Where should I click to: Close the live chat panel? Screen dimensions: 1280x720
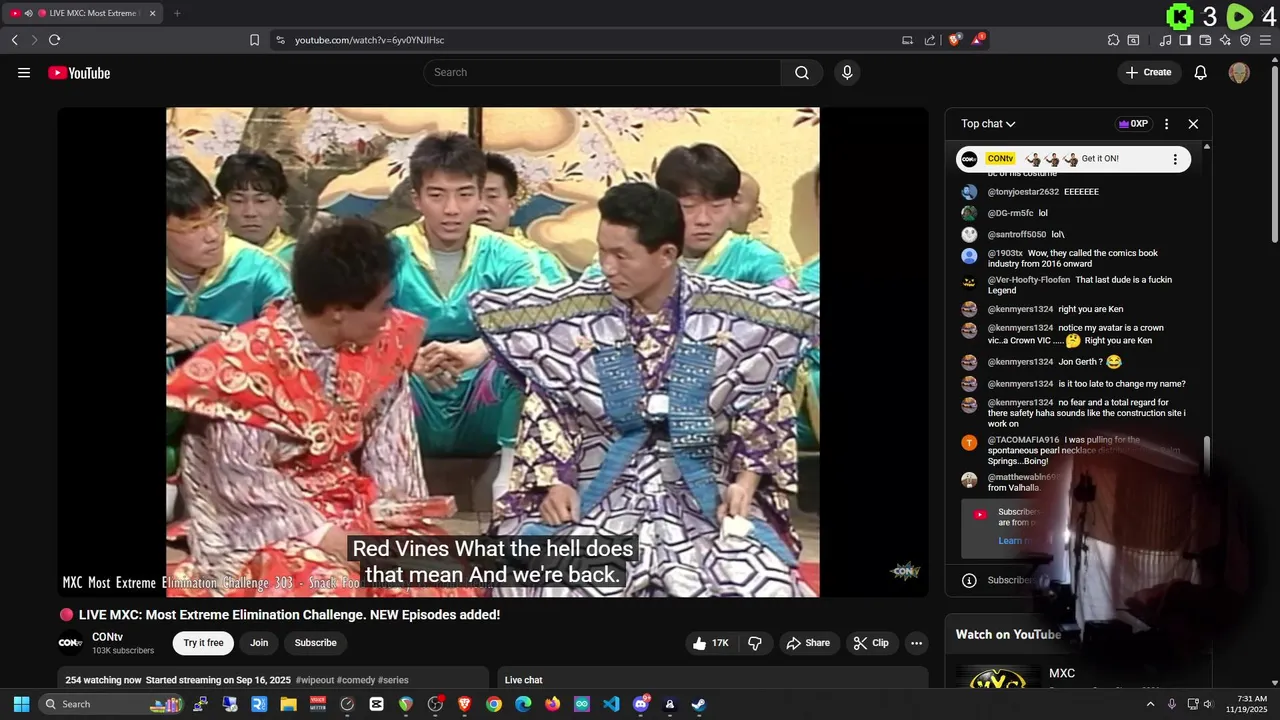[1193, 124]
